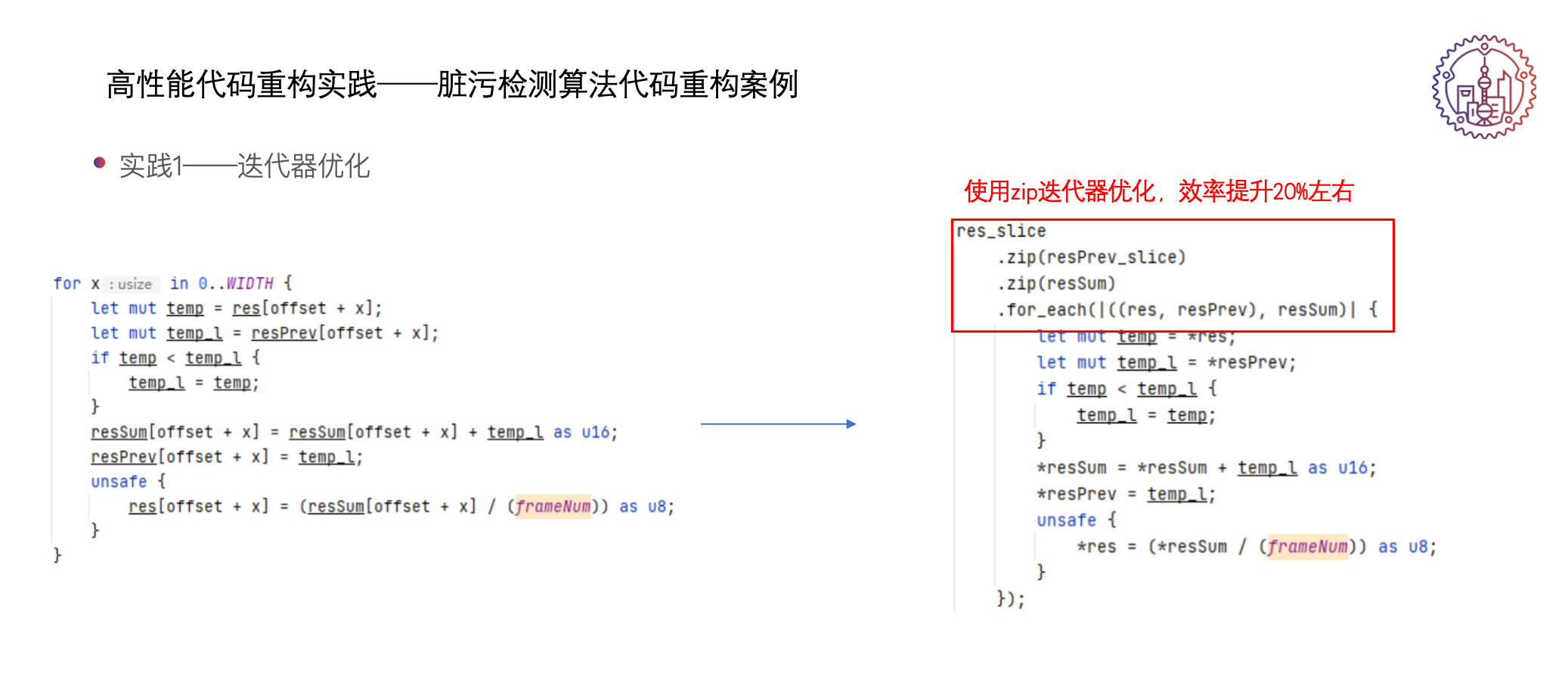Click the gear-shaped logo in the top-right corner

click(x=1483, y=87)
